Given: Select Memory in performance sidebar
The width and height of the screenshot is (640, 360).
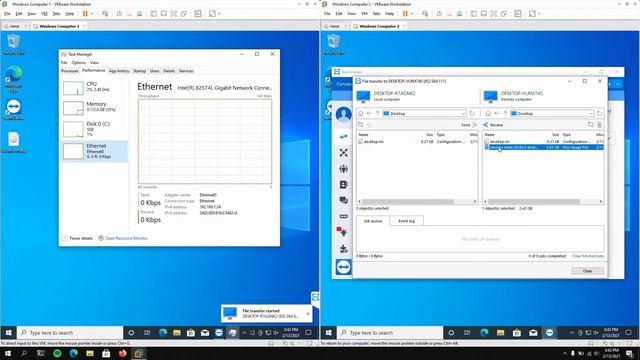Looking at the screenshot, I should [94, 108].
